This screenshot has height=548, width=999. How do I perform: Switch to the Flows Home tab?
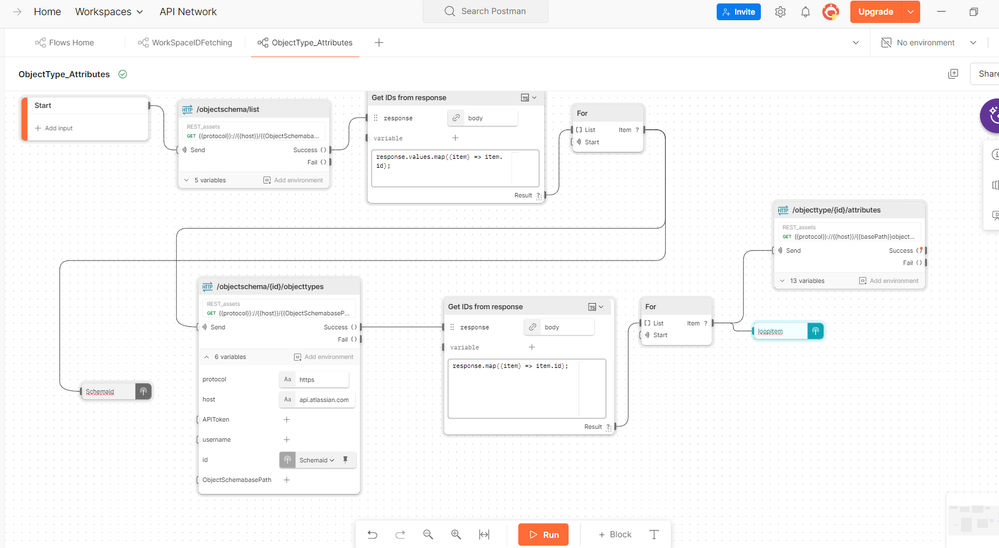click(x=64, y=43)
